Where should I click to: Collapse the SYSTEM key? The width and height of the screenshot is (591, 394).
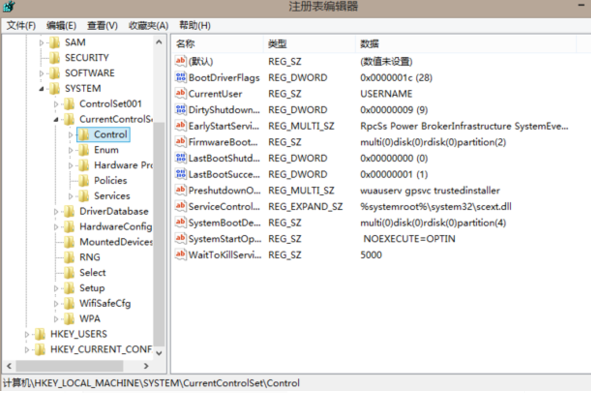click(x=41, y=89)
